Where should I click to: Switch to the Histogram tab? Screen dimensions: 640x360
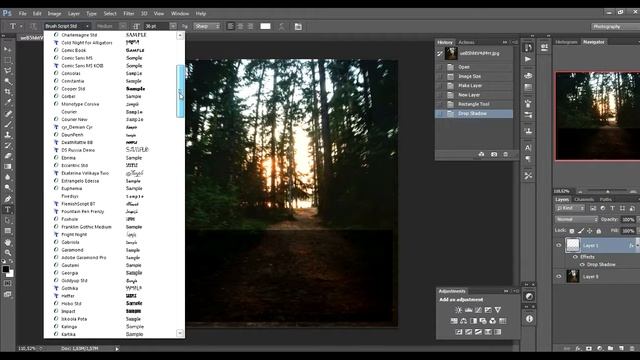(x=567, y=42)
